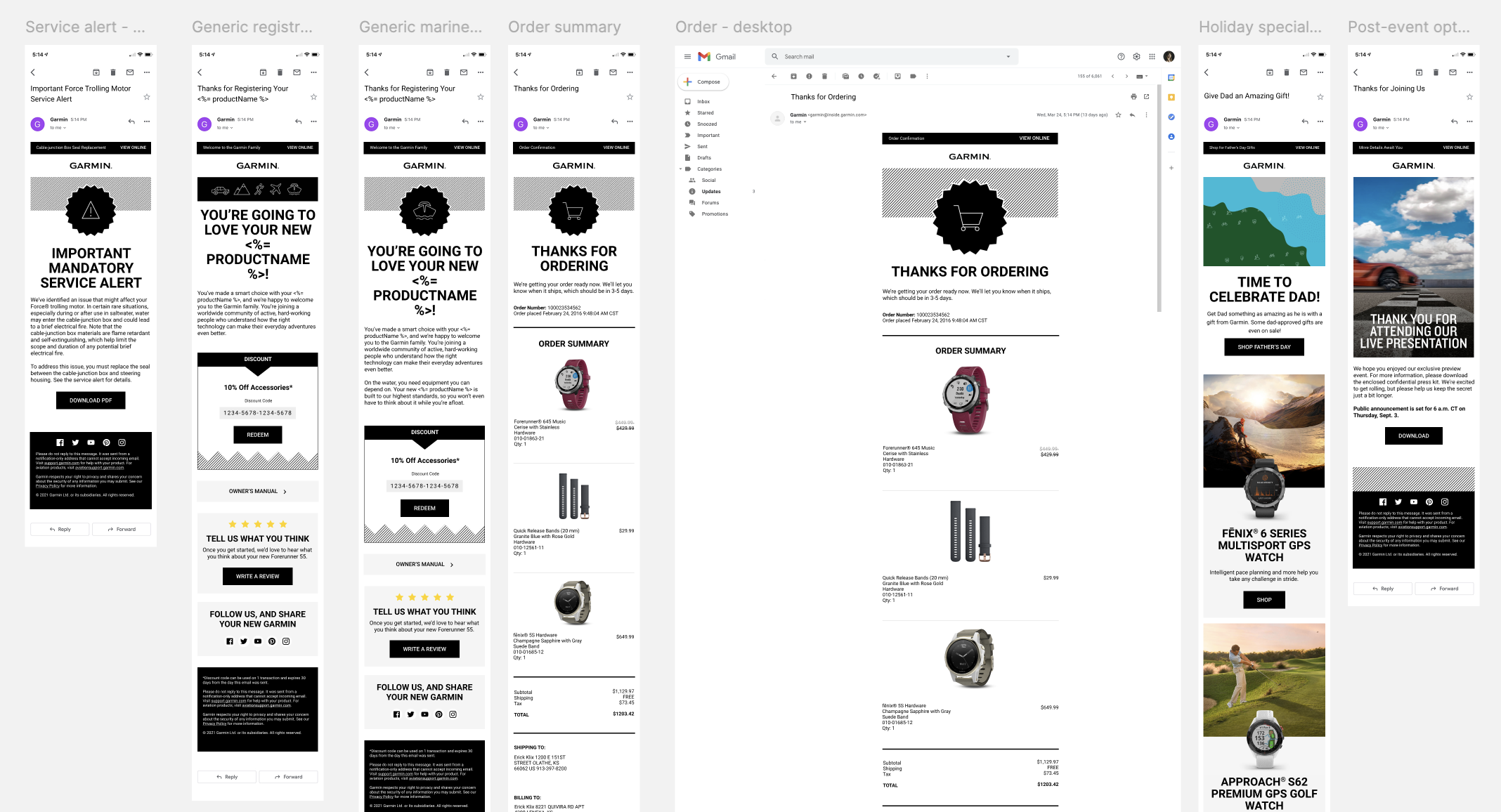The width and height of the screenshot is (1501, 812).
Task: Star the Holiday special Give Dad email
Action: [x=1320, y=97]
